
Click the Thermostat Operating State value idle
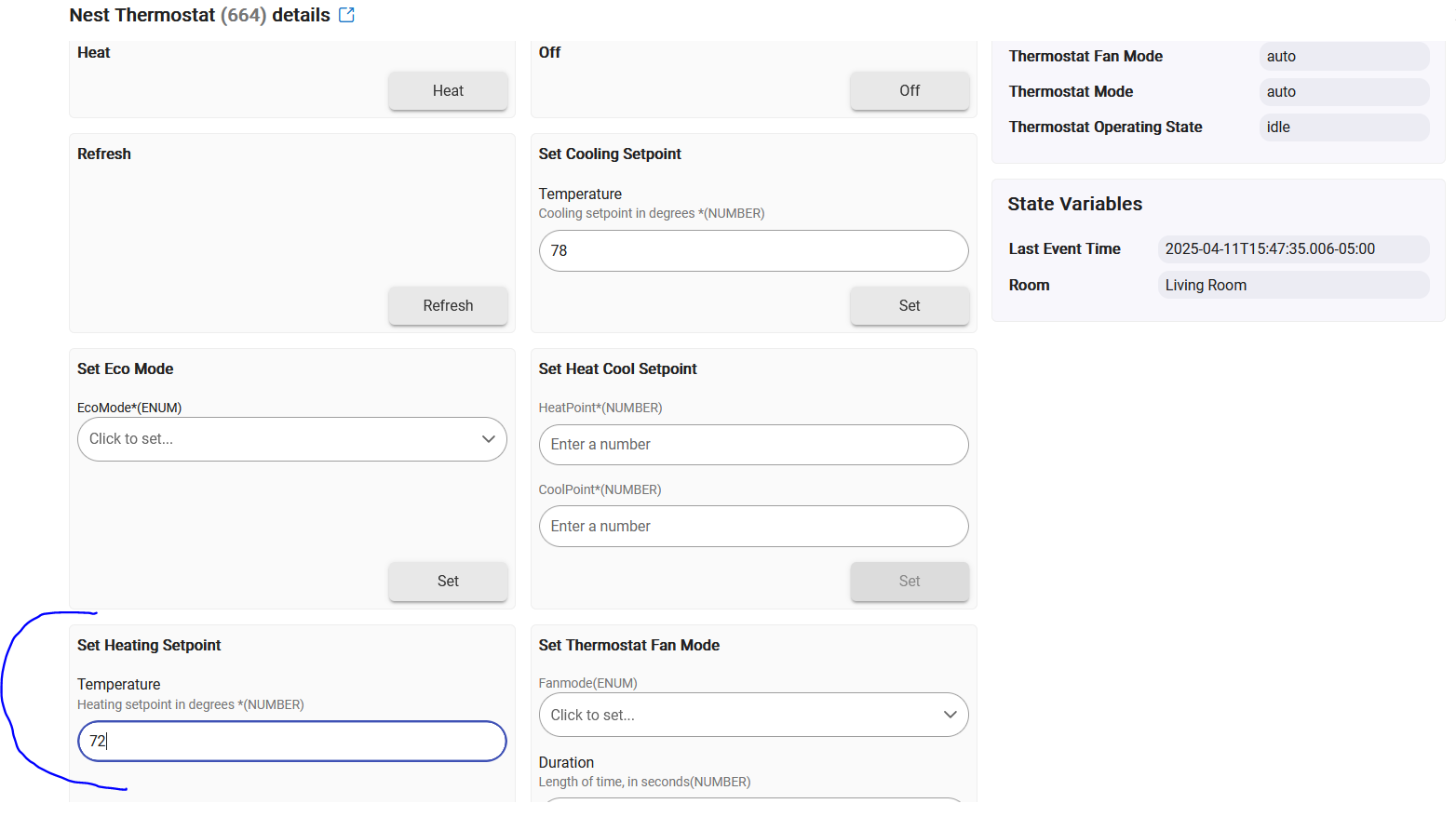click(1344, 127)
